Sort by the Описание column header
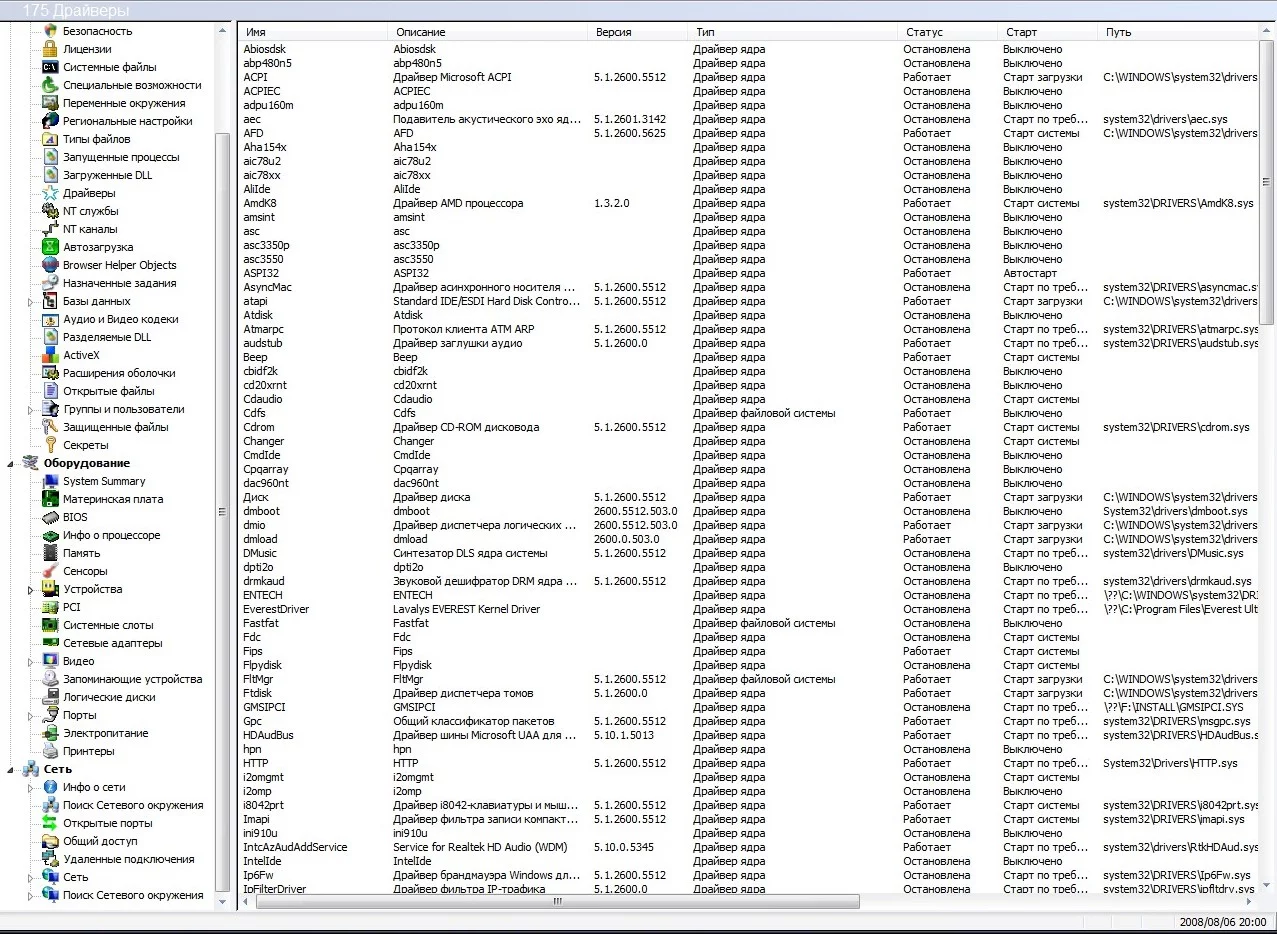The height and width of the screenshot is (934, 1277). tap(488, 32)
